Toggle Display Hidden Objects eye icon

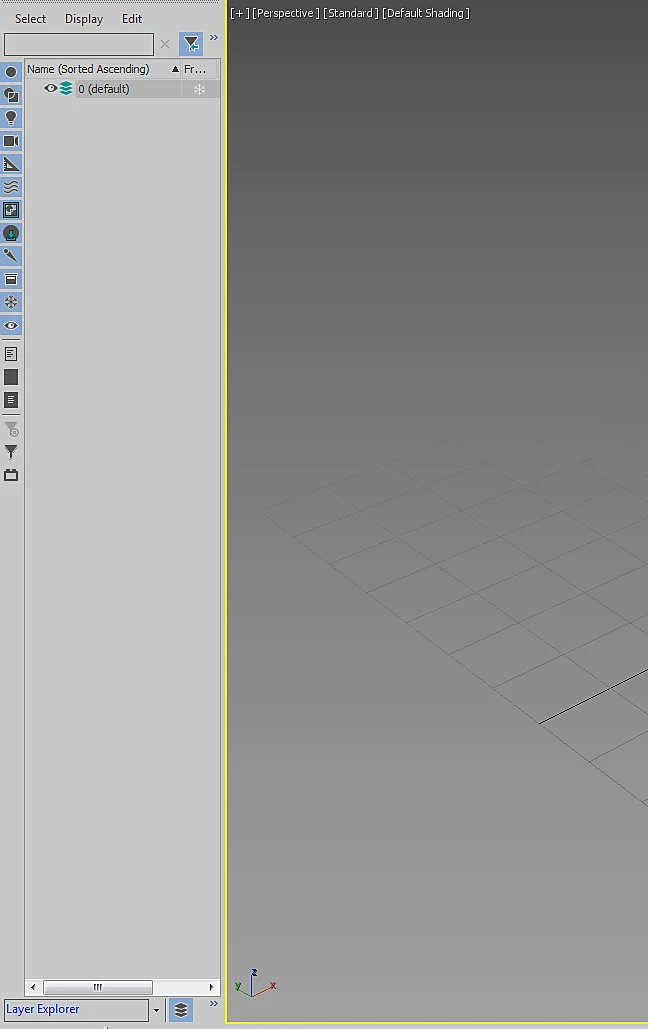pyautogui.click(x=11, y=326)
